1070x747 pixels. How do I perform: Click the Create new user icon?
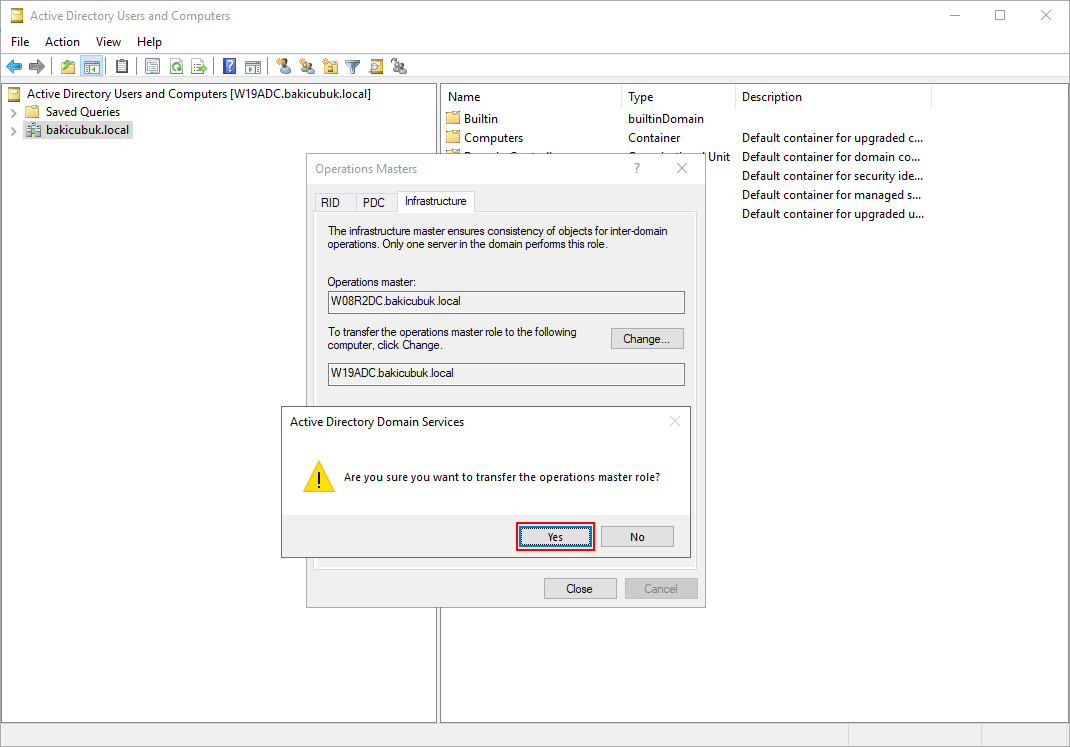(284, 67)
